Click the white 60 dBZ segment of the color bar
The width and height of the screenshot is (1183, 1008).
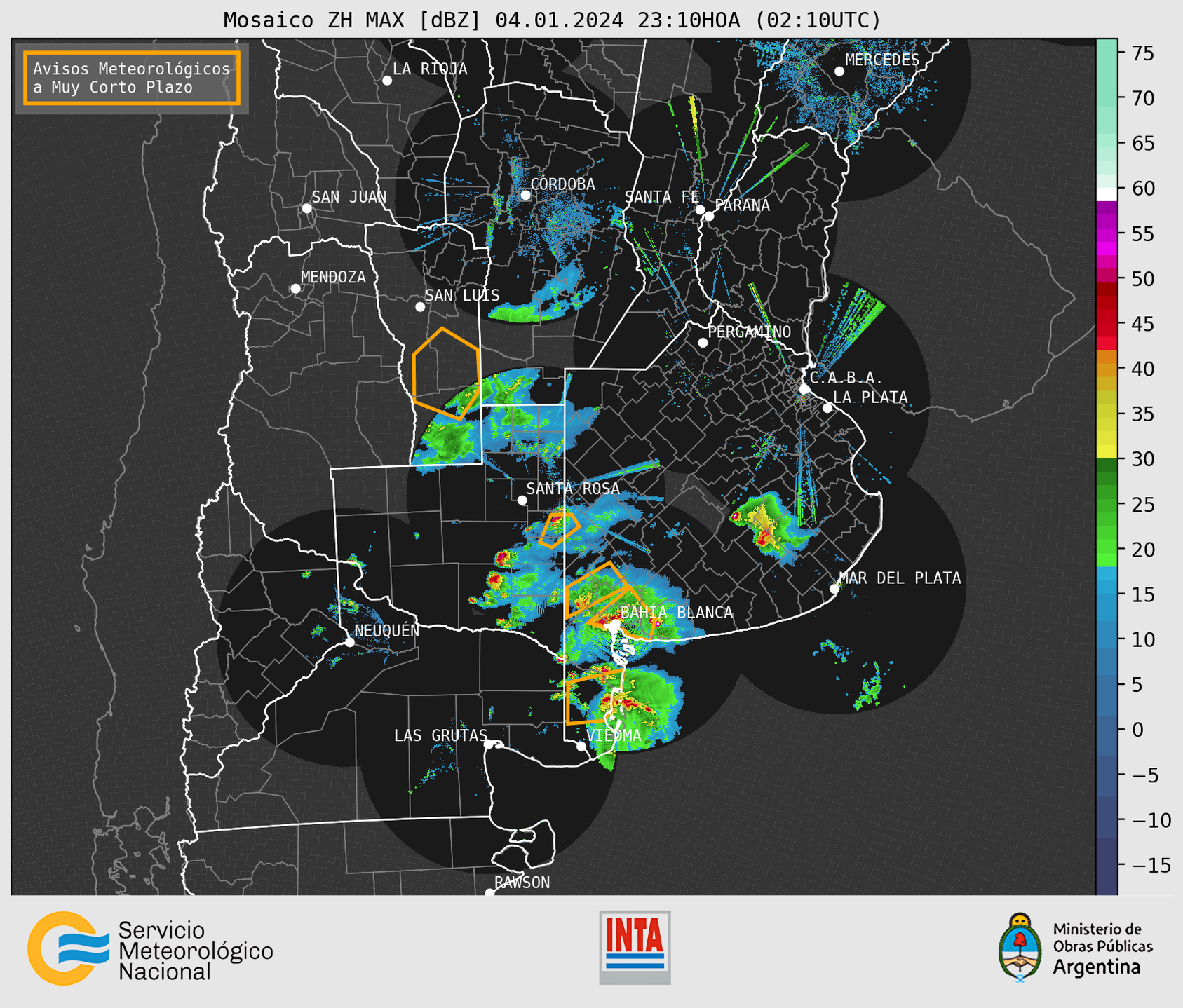coord(1107,193)
